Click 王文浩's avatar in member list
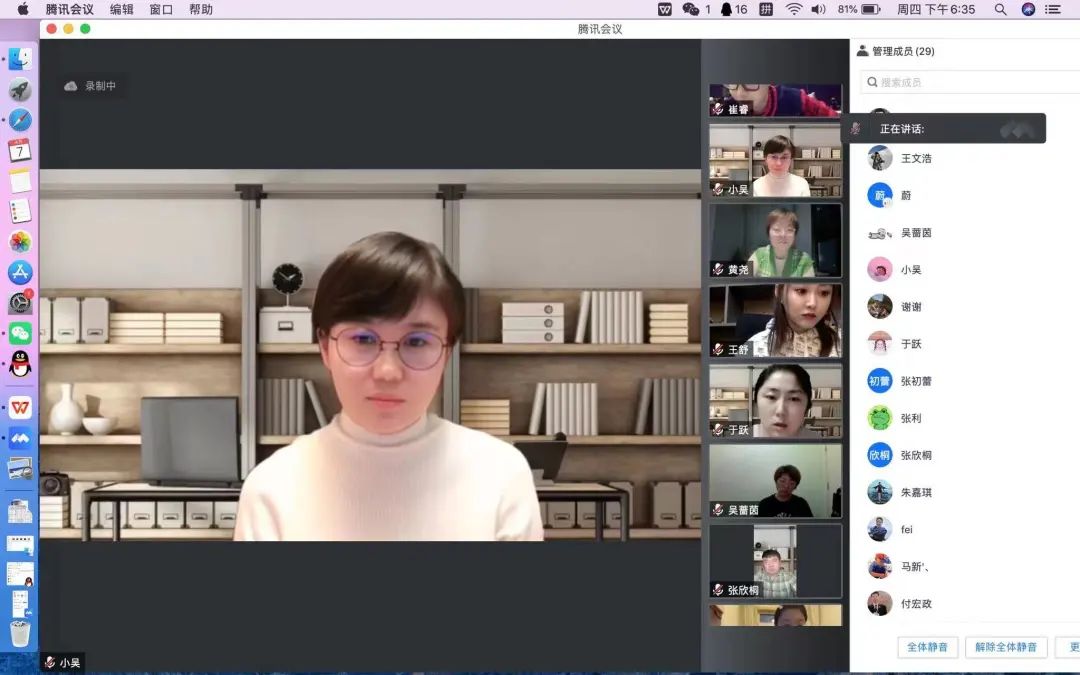This screenshot has height=675, width=1080. (880, 158)
